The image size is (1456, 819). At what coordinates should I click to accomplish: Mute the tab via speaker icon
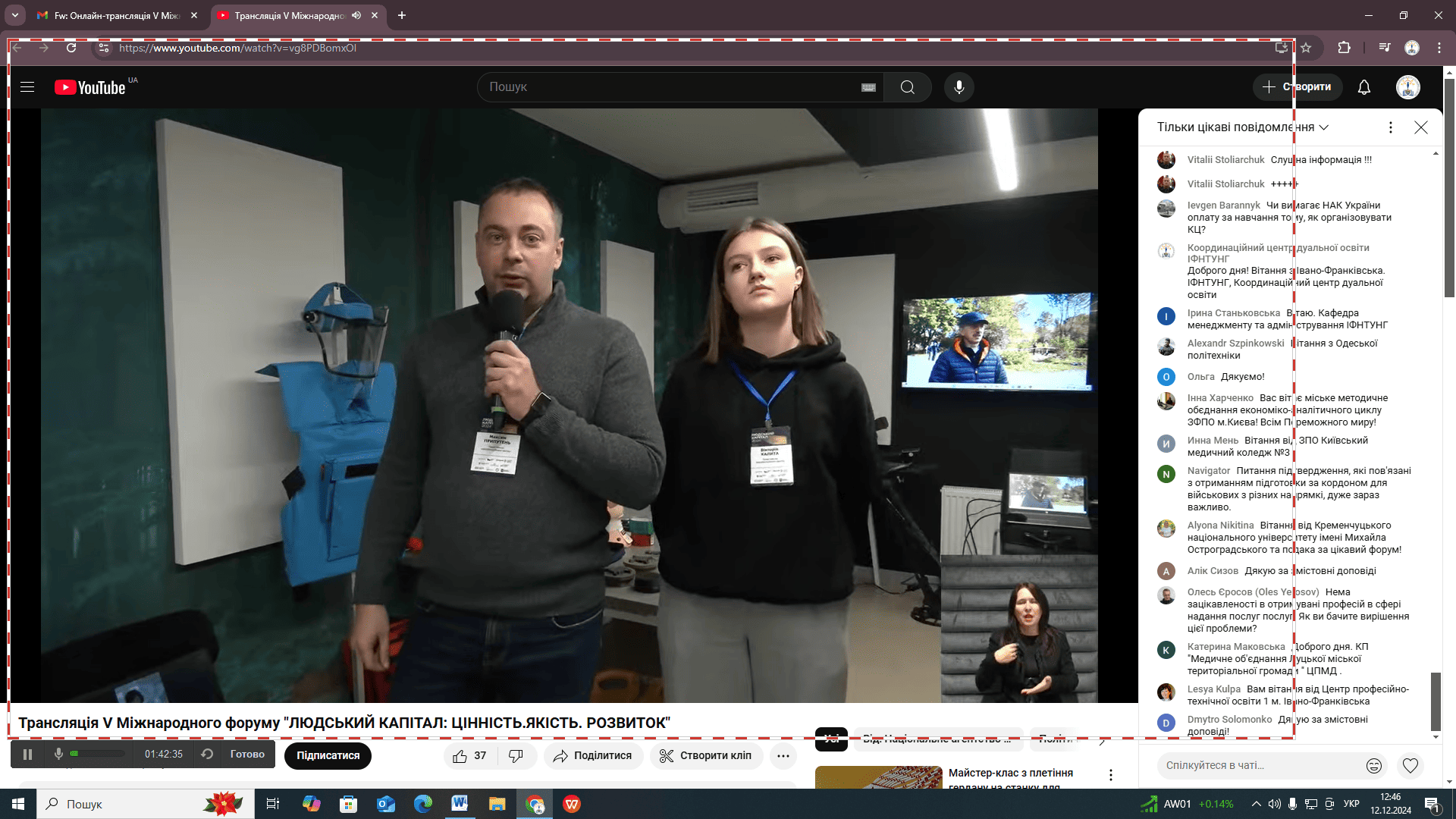pyautogui.click(x=356, y=15)
